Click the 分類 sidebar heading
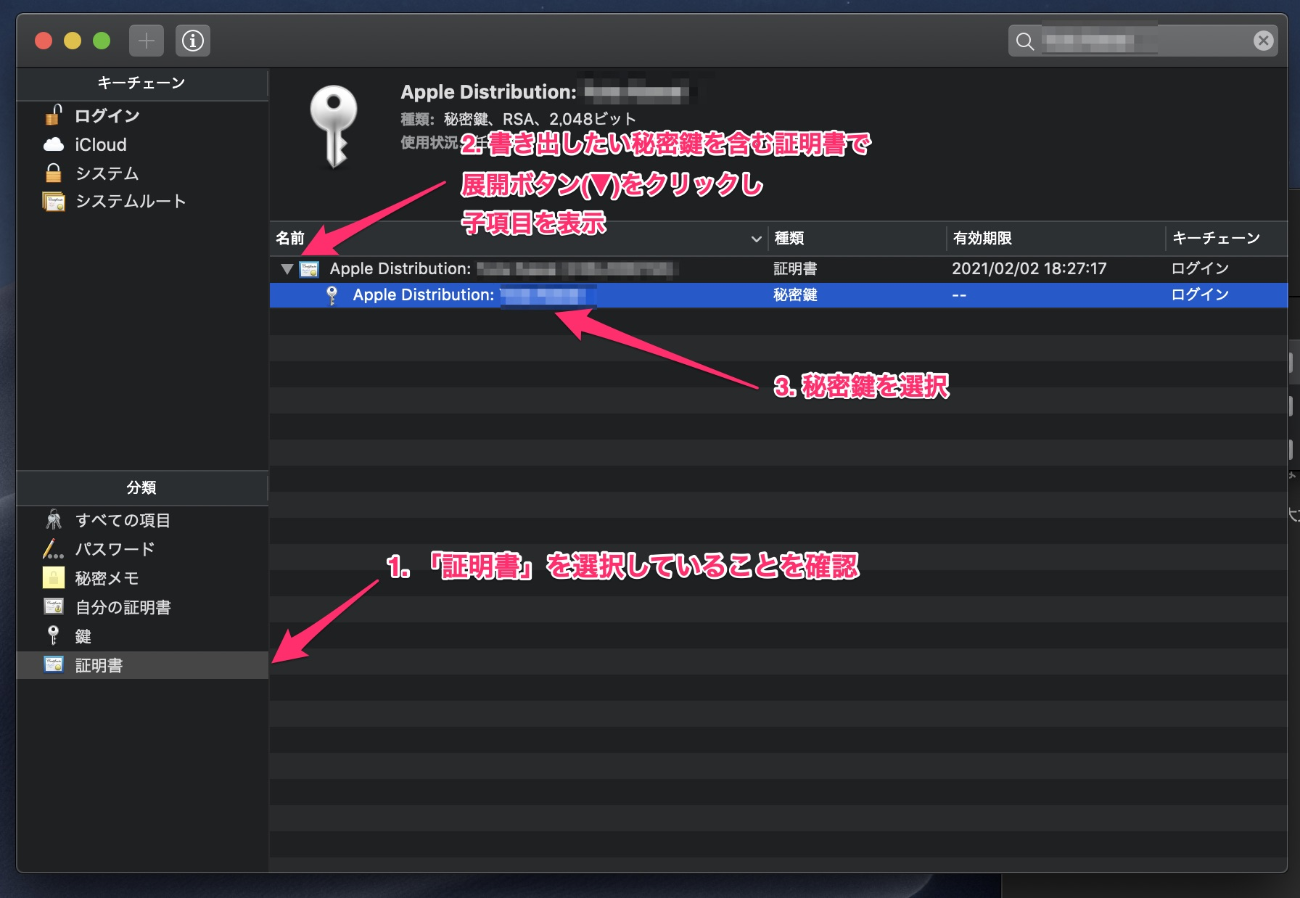The height and width of the screenshot is (898, 1300). (142, 488)
